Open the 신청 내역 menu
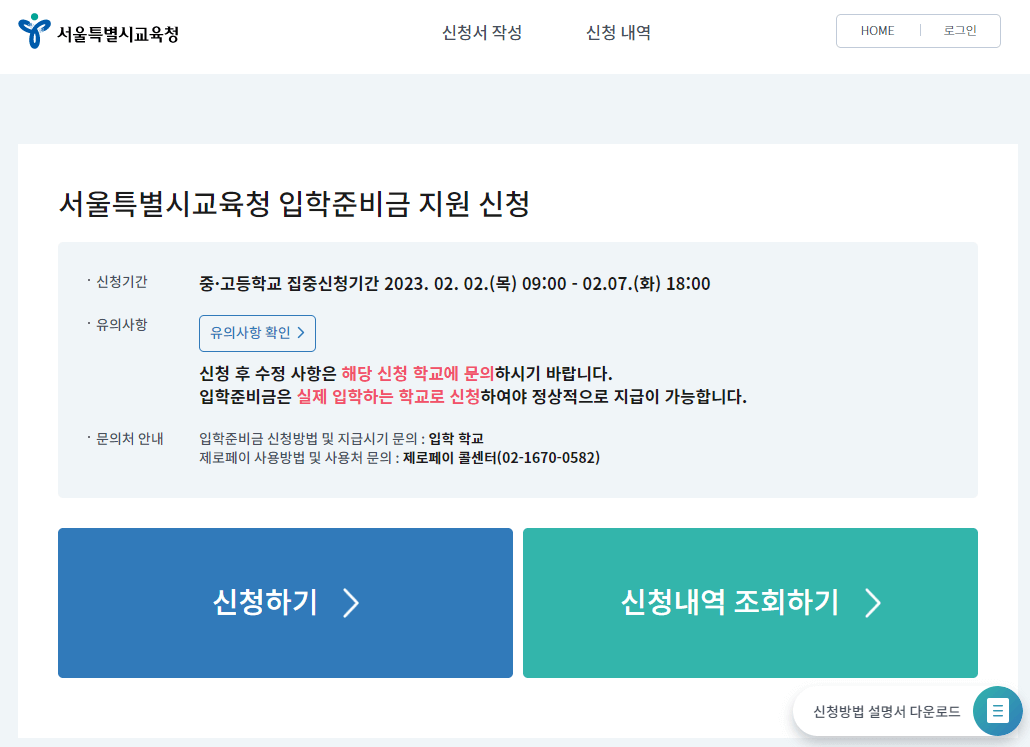Viewport: 1030px width, 747px height. (x=618, y=33)
